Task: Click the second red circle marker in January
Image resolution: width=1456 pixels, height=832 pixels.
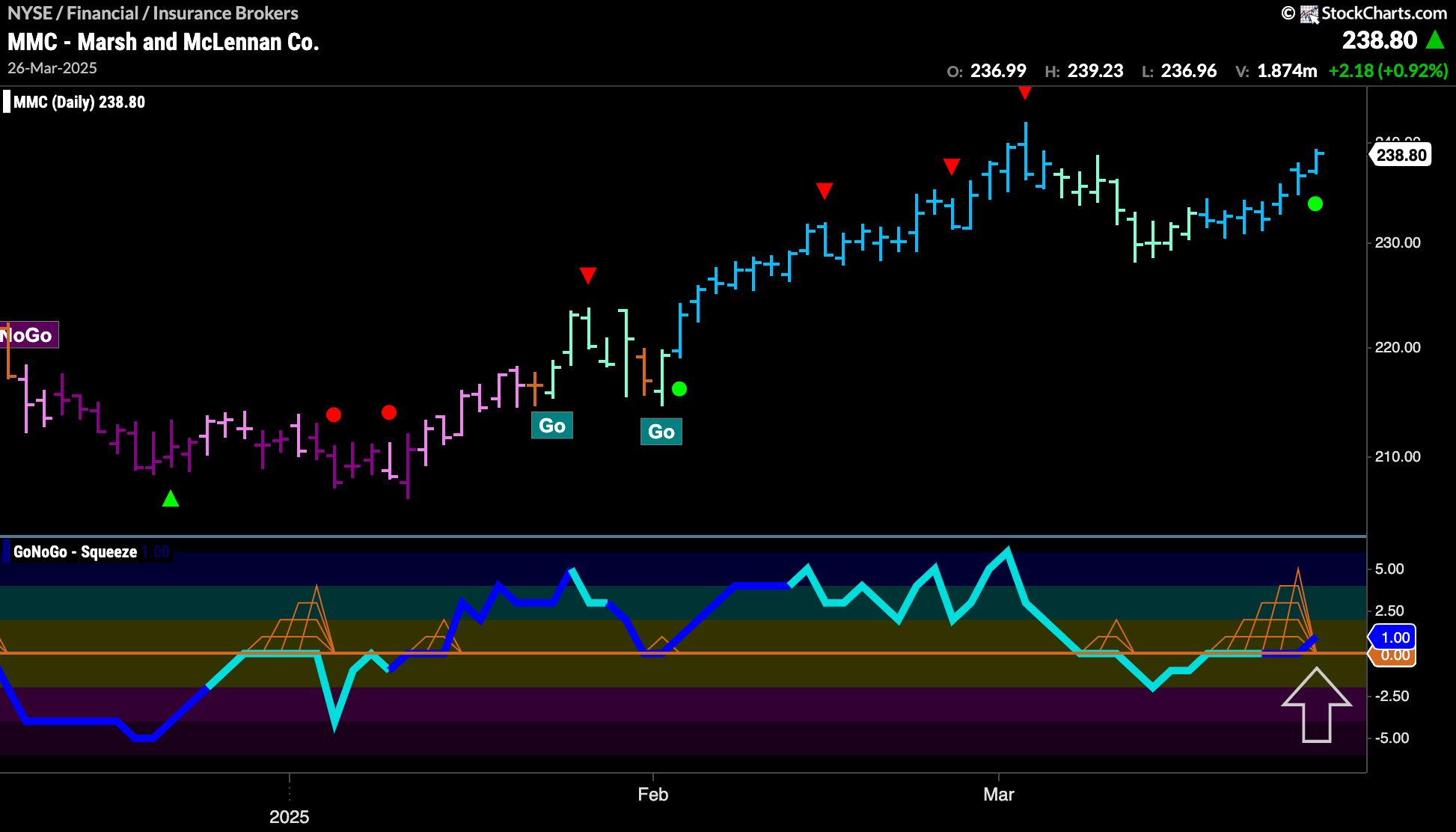Action: click(x=389, y=412)
